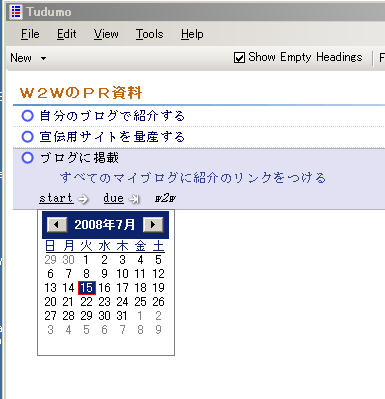
Task: Mark 自分のブログで紹介する task circle done
Action: coord(27,116)
